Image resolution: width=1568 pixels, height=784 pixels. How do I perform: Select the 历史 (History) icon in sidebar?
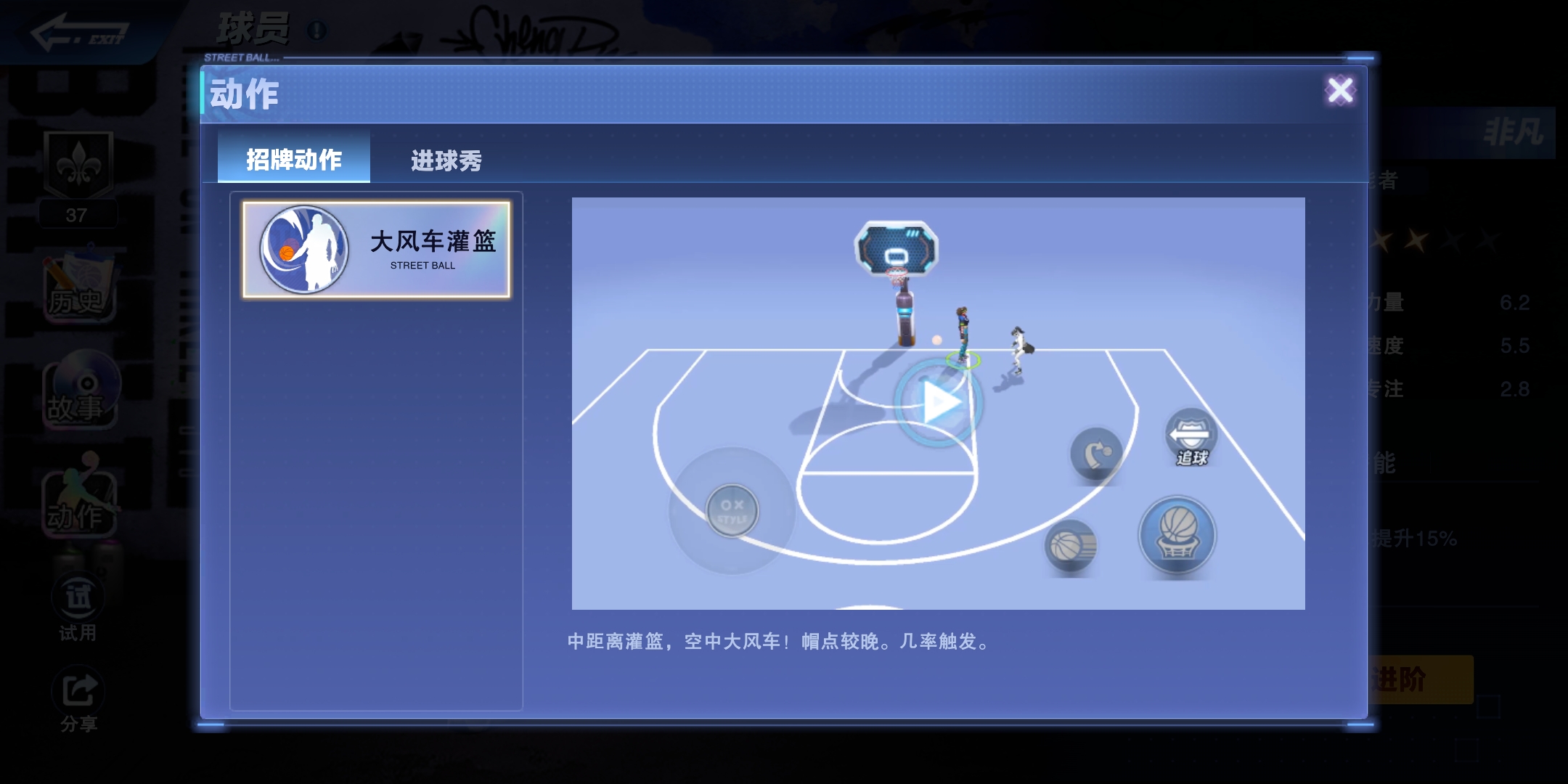click(78, 283)
